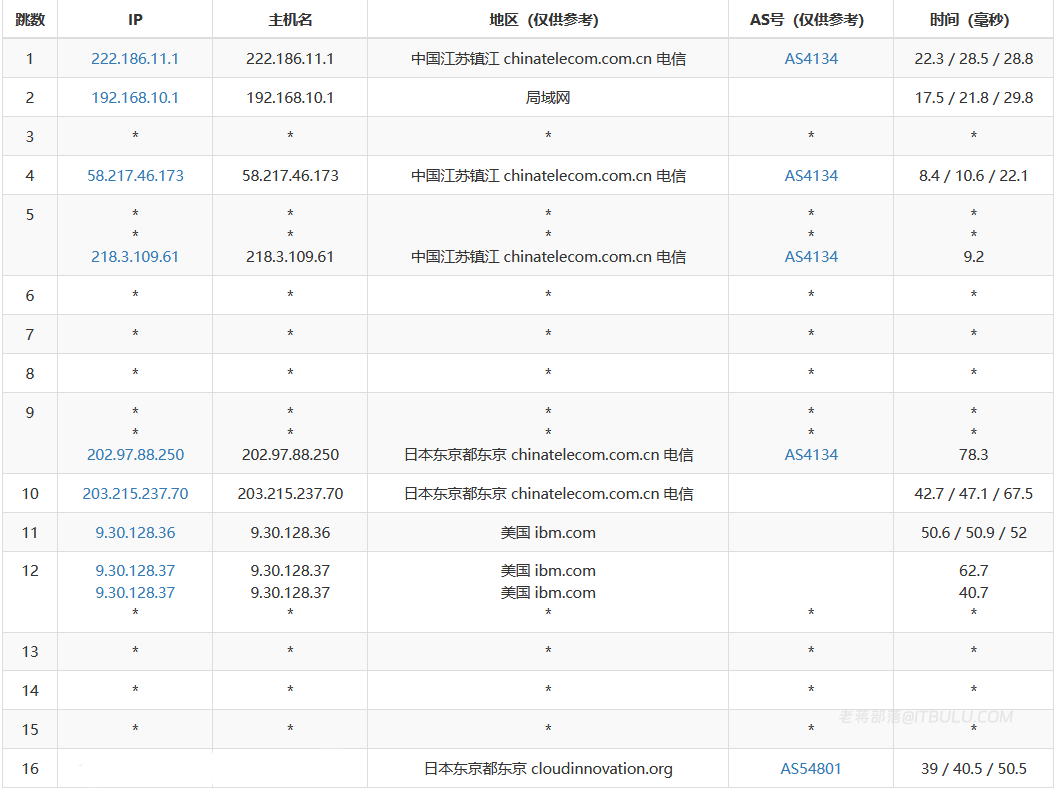Viewport: 1064px width, 788px height.
Task: Select hop 10 region 日本东京都东京 chinatelecom.com.cn
Action: click(x=548, y=493)
